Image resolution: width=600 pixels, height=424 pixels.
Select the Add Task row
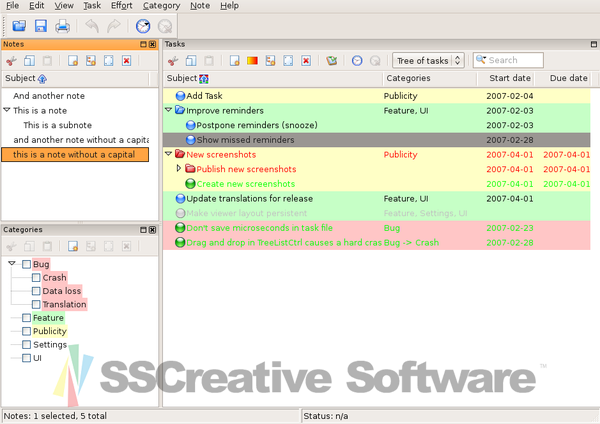click(x=377, y=96)
